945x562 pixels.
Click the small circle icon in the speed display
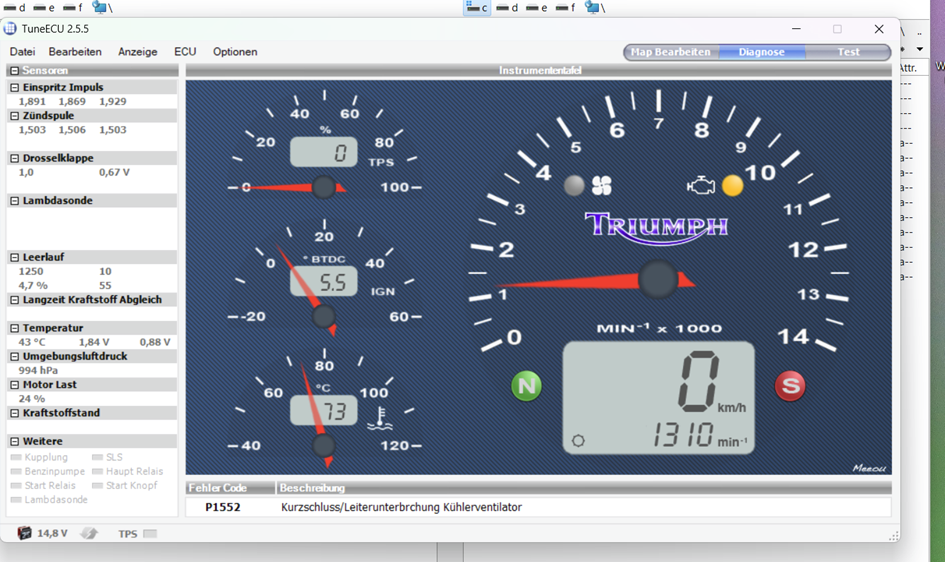578,440
